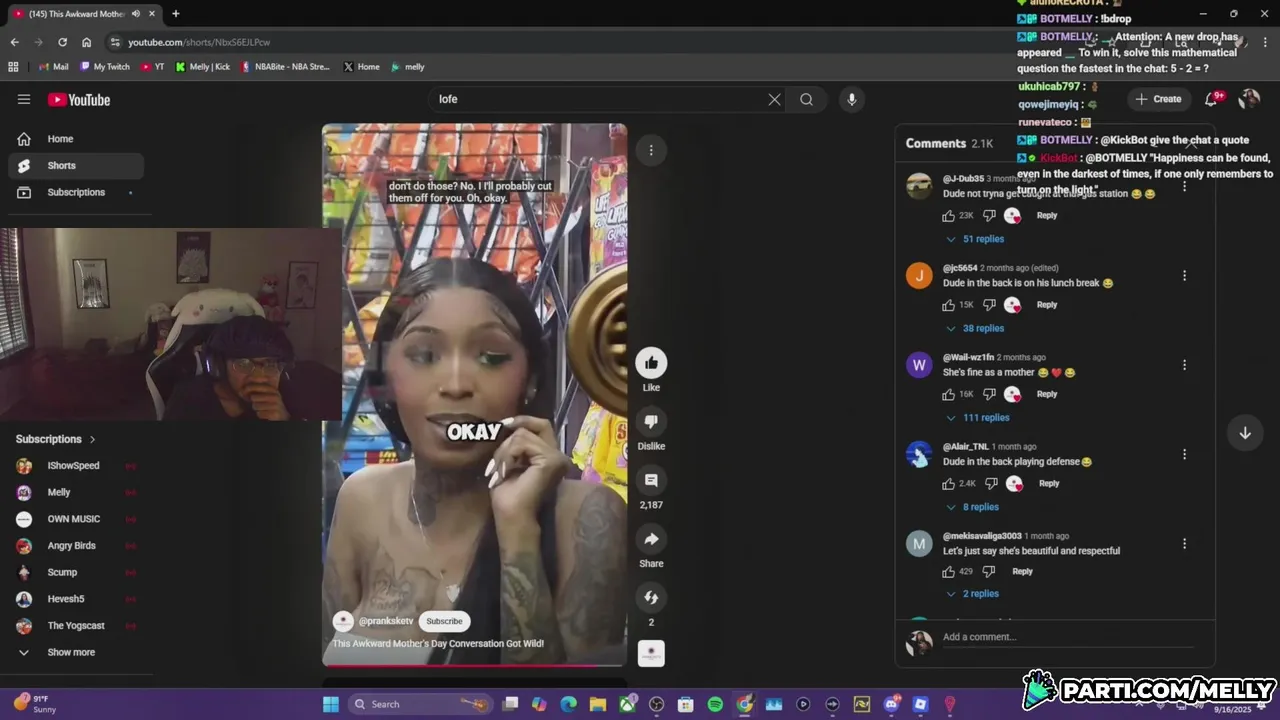Click the Windows taskbar Search box
The image size is (1280, 720).
pos(421,704)
